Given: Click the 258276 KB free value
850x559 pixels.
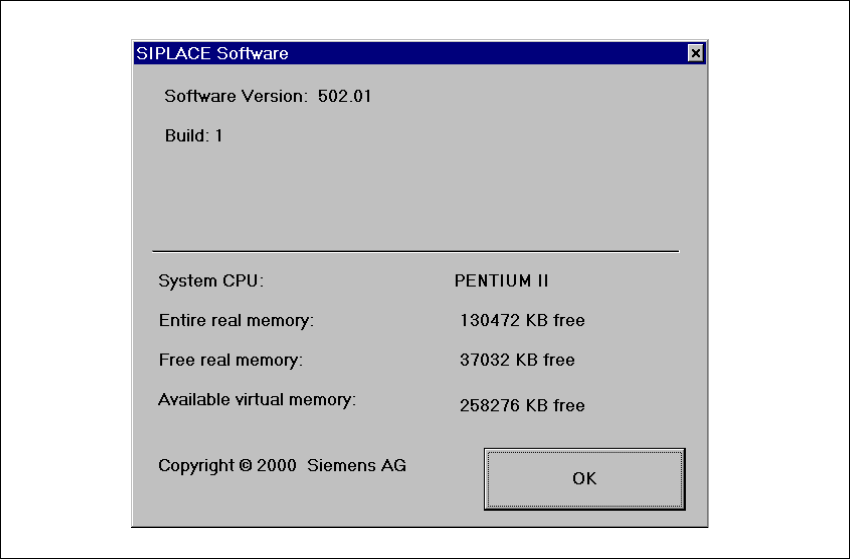Looking at the screenshot, I should (523, 406).
